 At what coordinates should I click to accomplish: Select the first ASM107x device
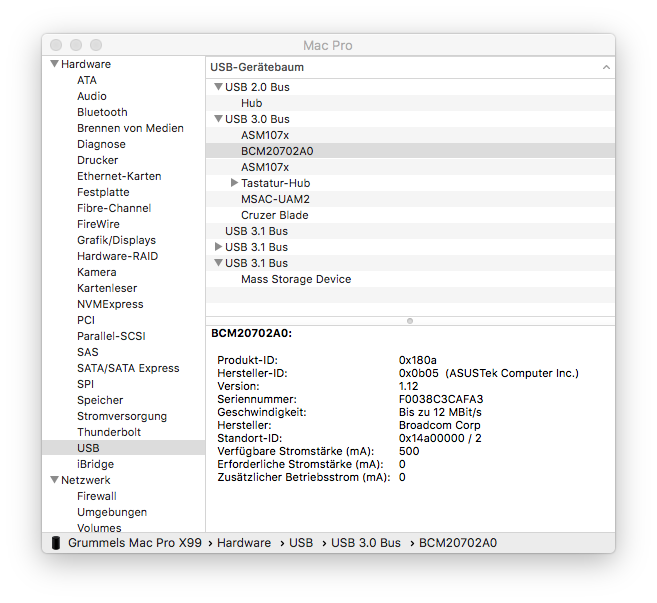(410, 135)
